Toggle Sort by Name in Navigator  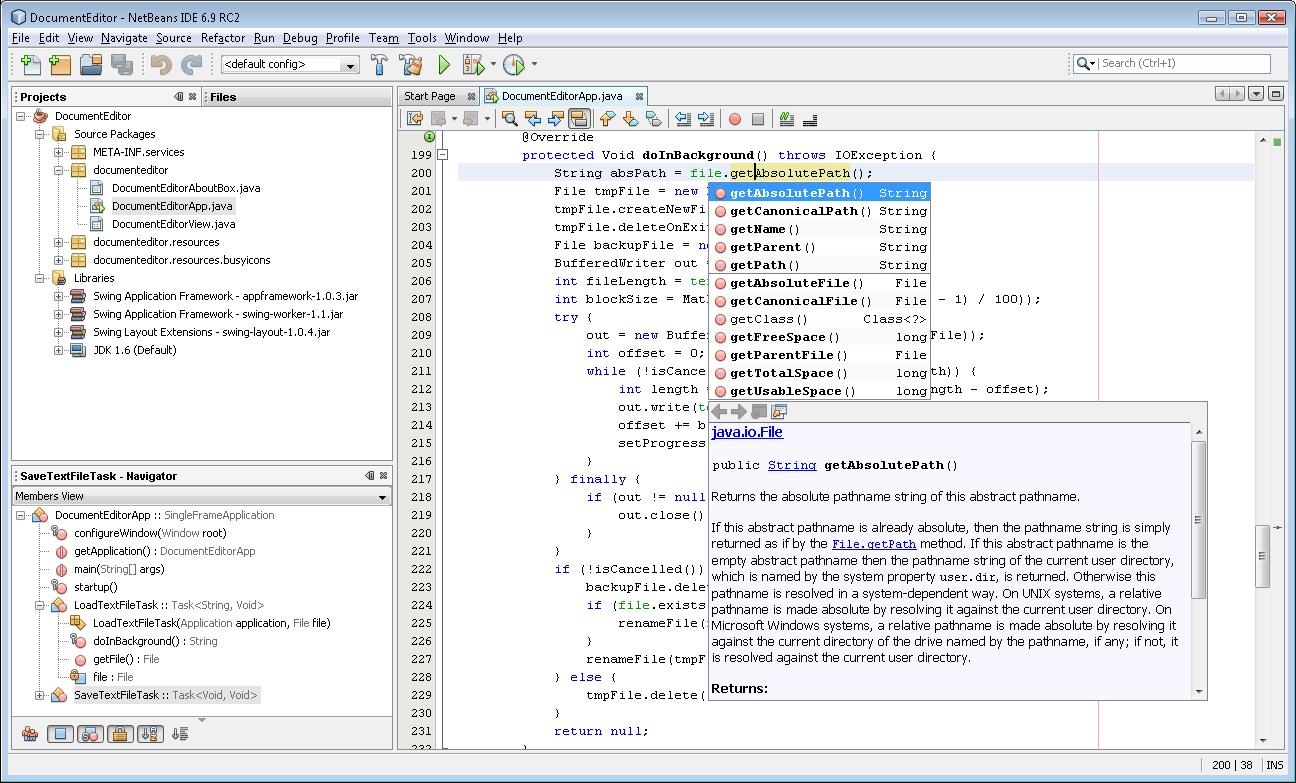(150, 734)
